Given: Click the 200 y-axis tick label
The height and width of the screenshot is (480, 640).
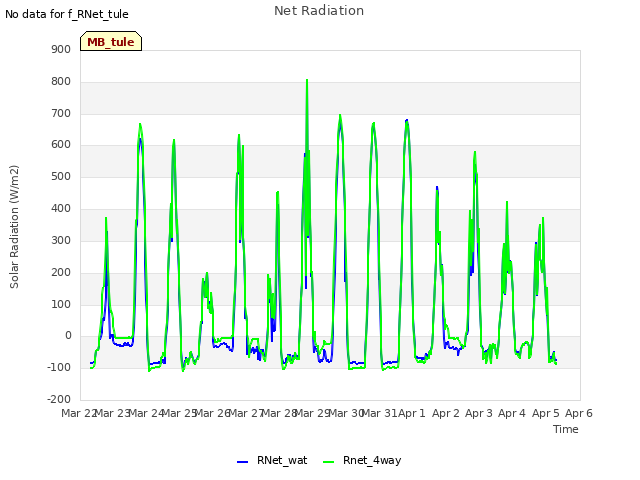Looking at the screenshot, I should [x=61, y=272].
